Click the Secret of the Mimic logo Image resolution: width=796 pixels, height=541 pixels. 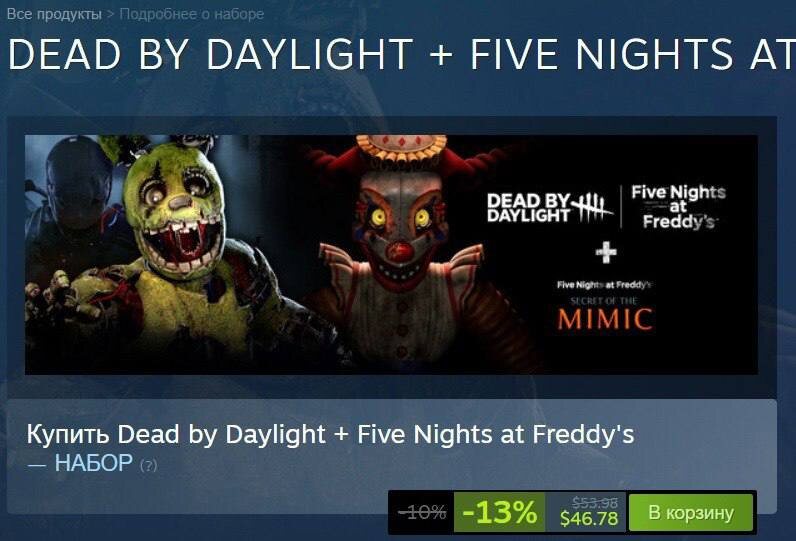[604, 306]
